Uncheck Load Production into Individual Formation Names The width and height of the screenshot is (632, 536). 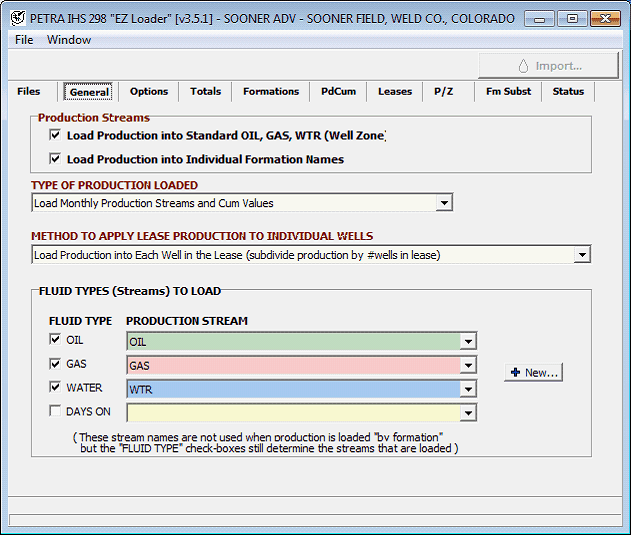point(55,159)
